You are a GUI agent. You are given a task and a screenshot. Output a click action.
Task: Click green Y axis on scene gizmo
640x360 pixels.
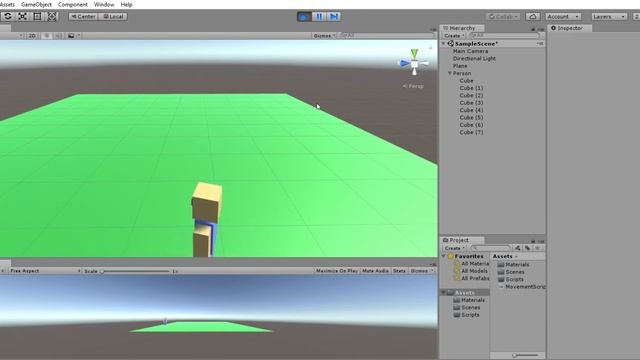[414, 53]
